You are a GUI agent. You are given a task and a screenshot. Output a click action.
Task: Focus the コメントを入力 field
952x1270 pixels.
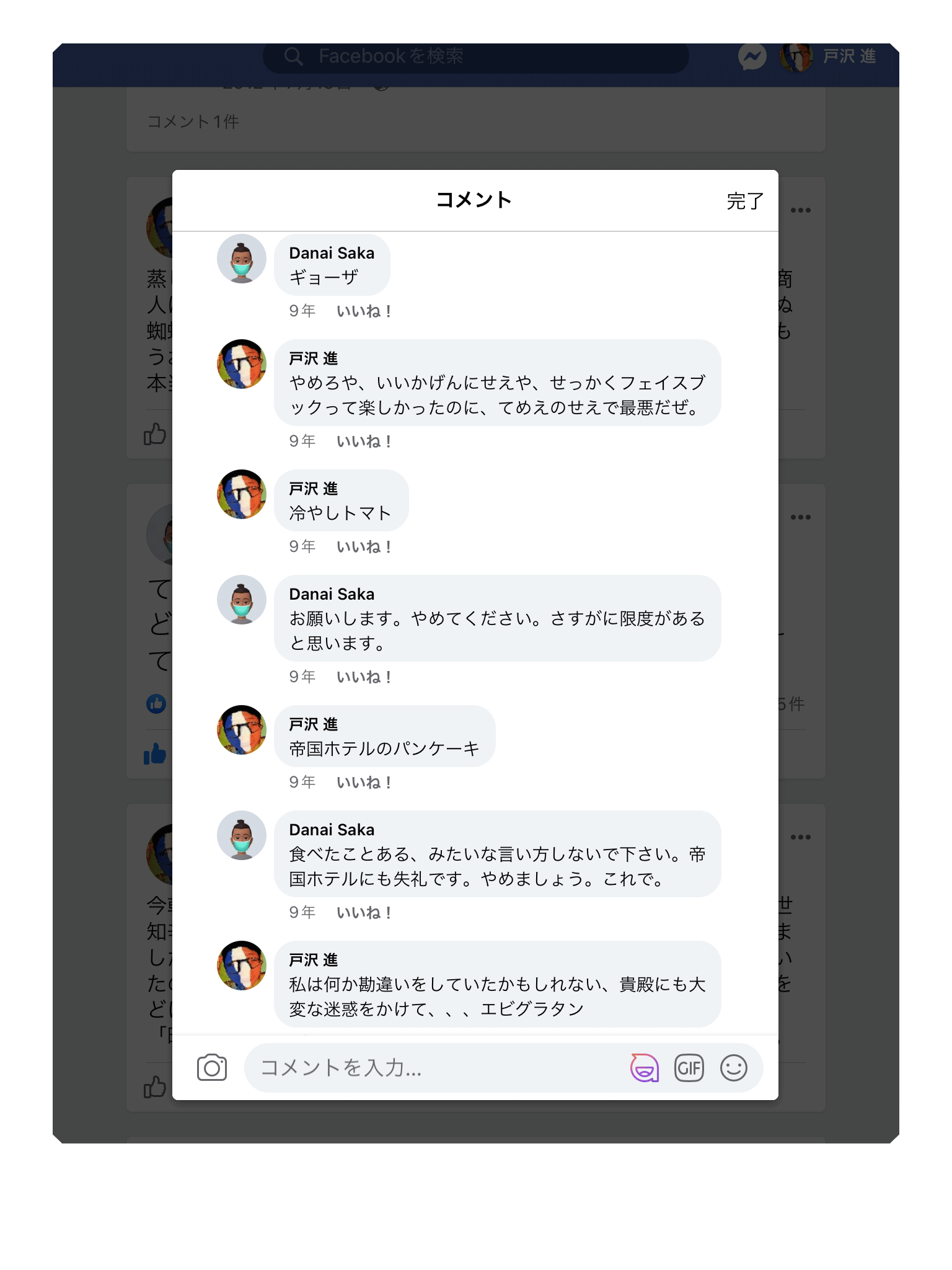(x=434, y=1068)
